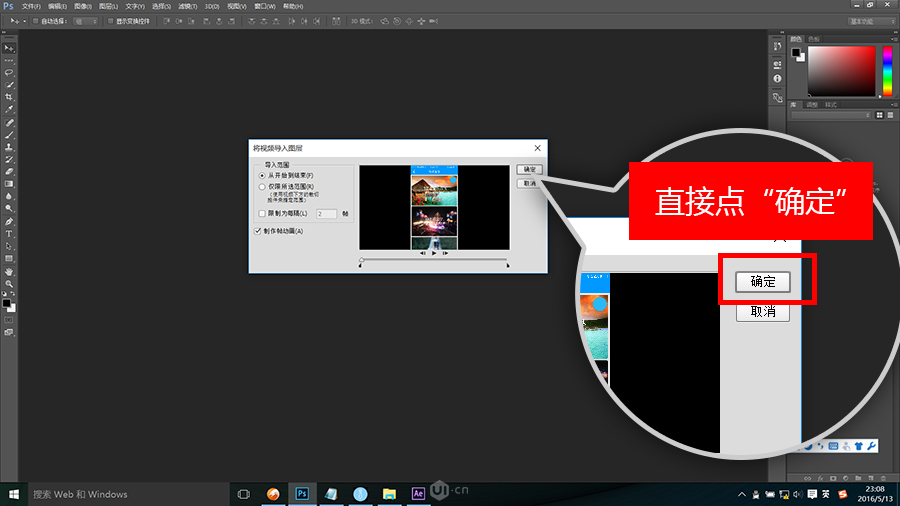Toggle Quick Mask mode in the toolbox
900x506 pixels.
(9, 320)
